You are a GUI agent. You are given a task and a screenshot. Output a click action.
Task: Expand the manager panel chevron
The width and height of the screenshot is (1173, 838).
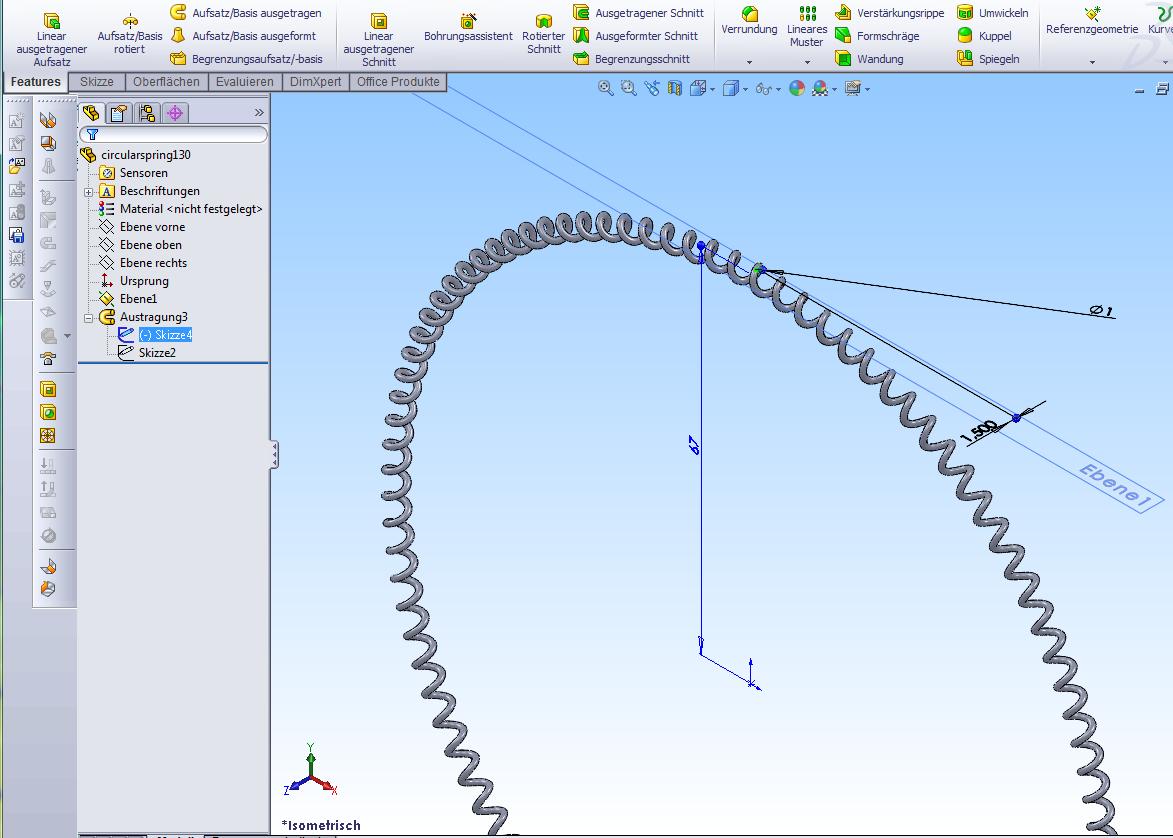coord(259,112)
